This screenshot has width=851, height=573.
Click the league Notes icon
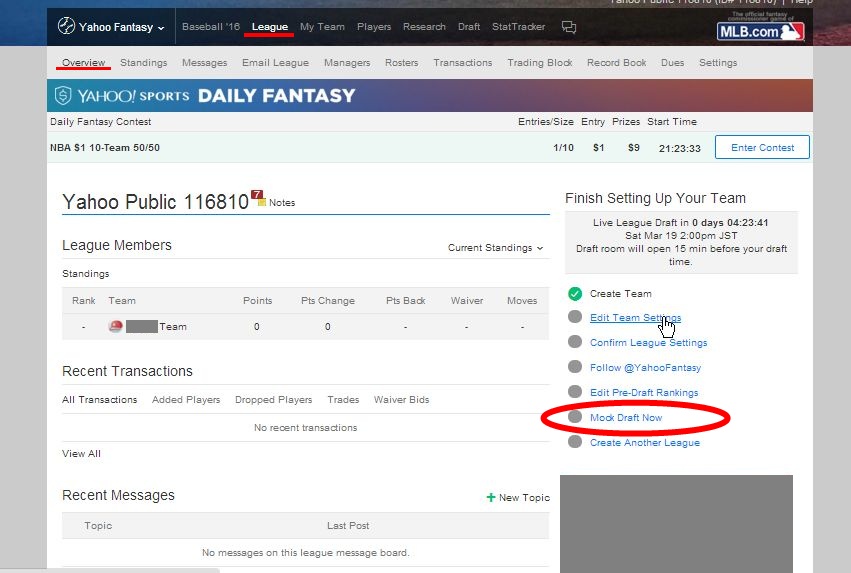(258, 198)
